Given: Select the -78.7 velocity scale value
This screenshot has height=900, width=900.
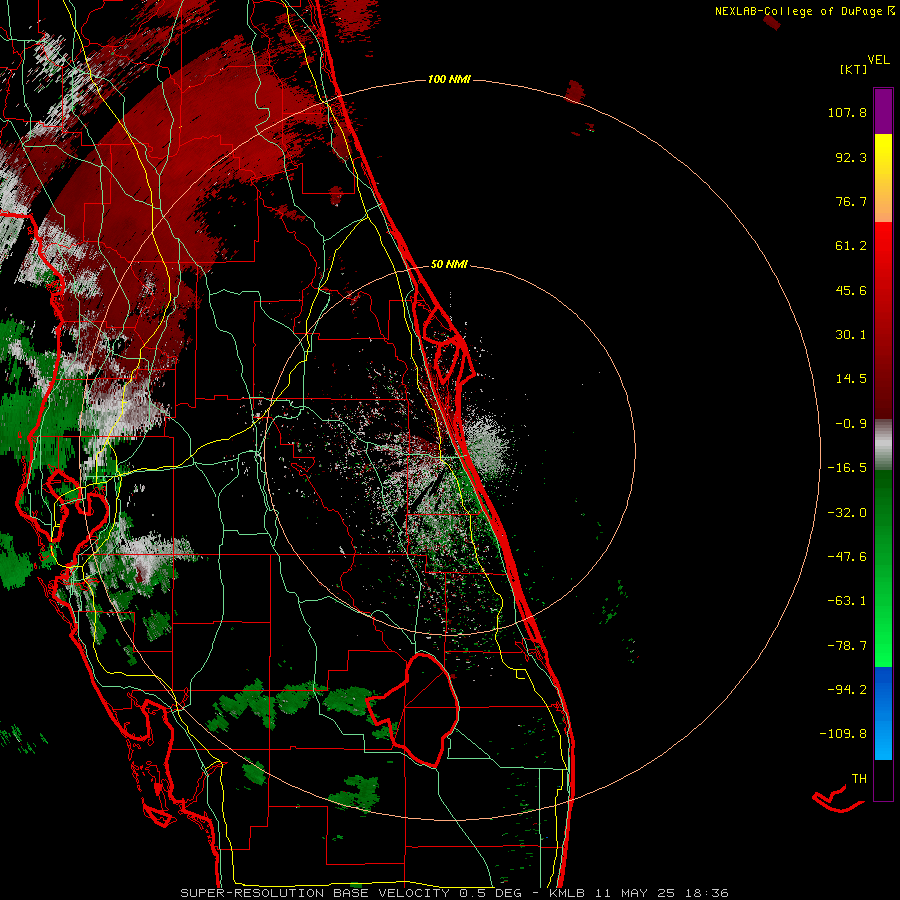Looking at the screenshot, I should tap(847, 646).
